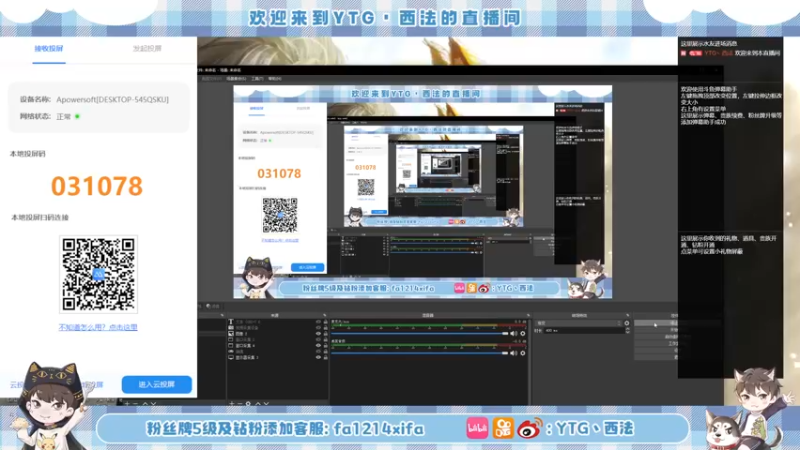Select the text source T icon

click(x=231, y=321)
